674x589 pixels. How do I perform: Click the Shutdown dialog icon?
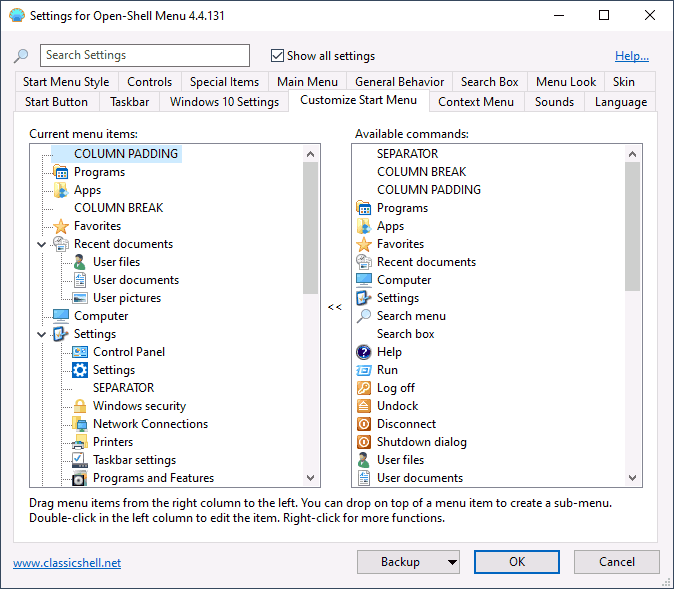(364, 442)
